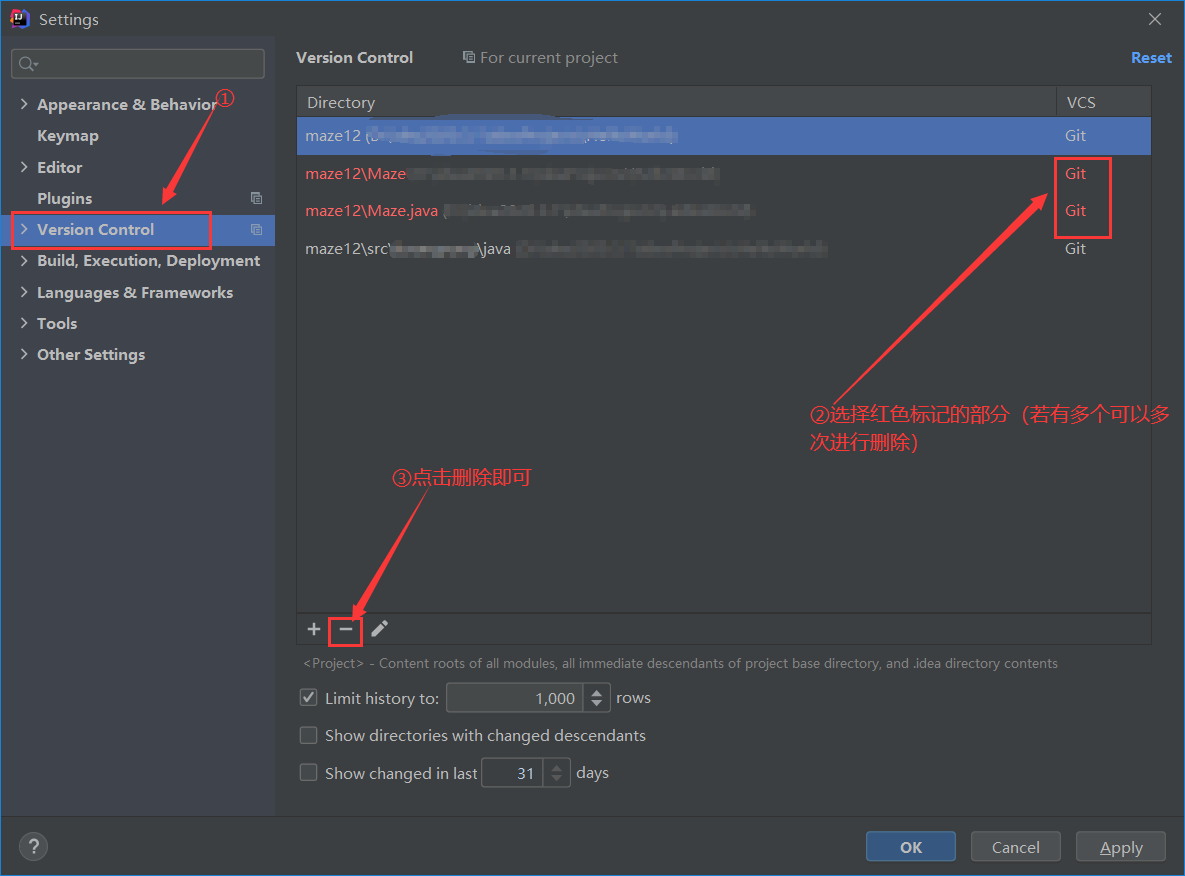Enable Show directories with changed descendants

(309, 735)
